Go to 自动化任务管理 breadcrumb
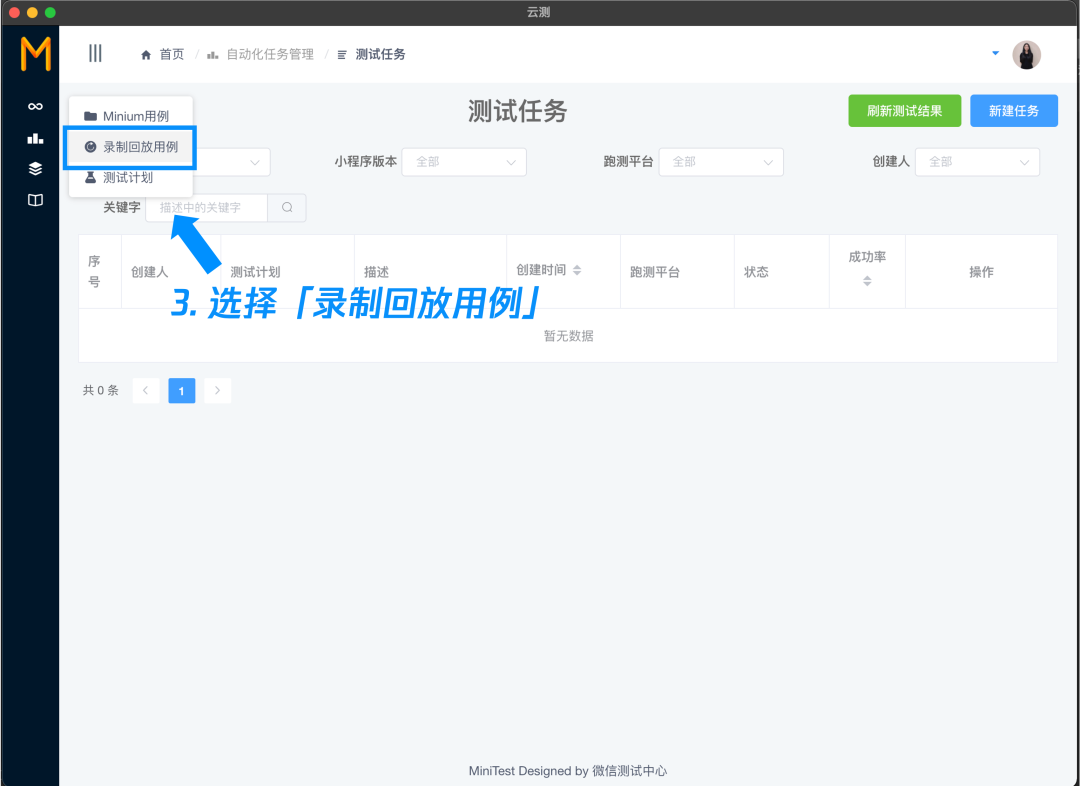This screenshot has width=1080, height=786. tap(270, 54)
